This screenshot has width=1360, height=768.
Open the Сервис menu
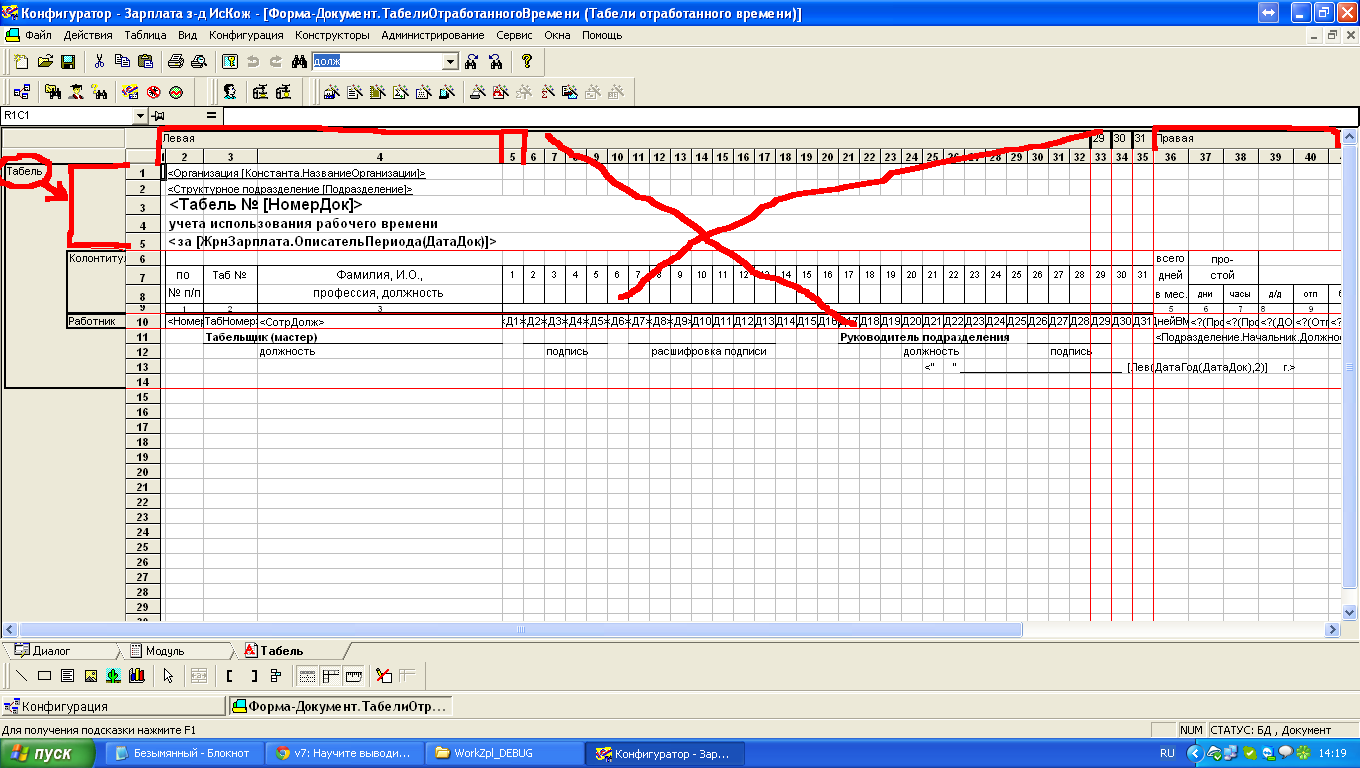pyautogui.click(x=514, y=35)
